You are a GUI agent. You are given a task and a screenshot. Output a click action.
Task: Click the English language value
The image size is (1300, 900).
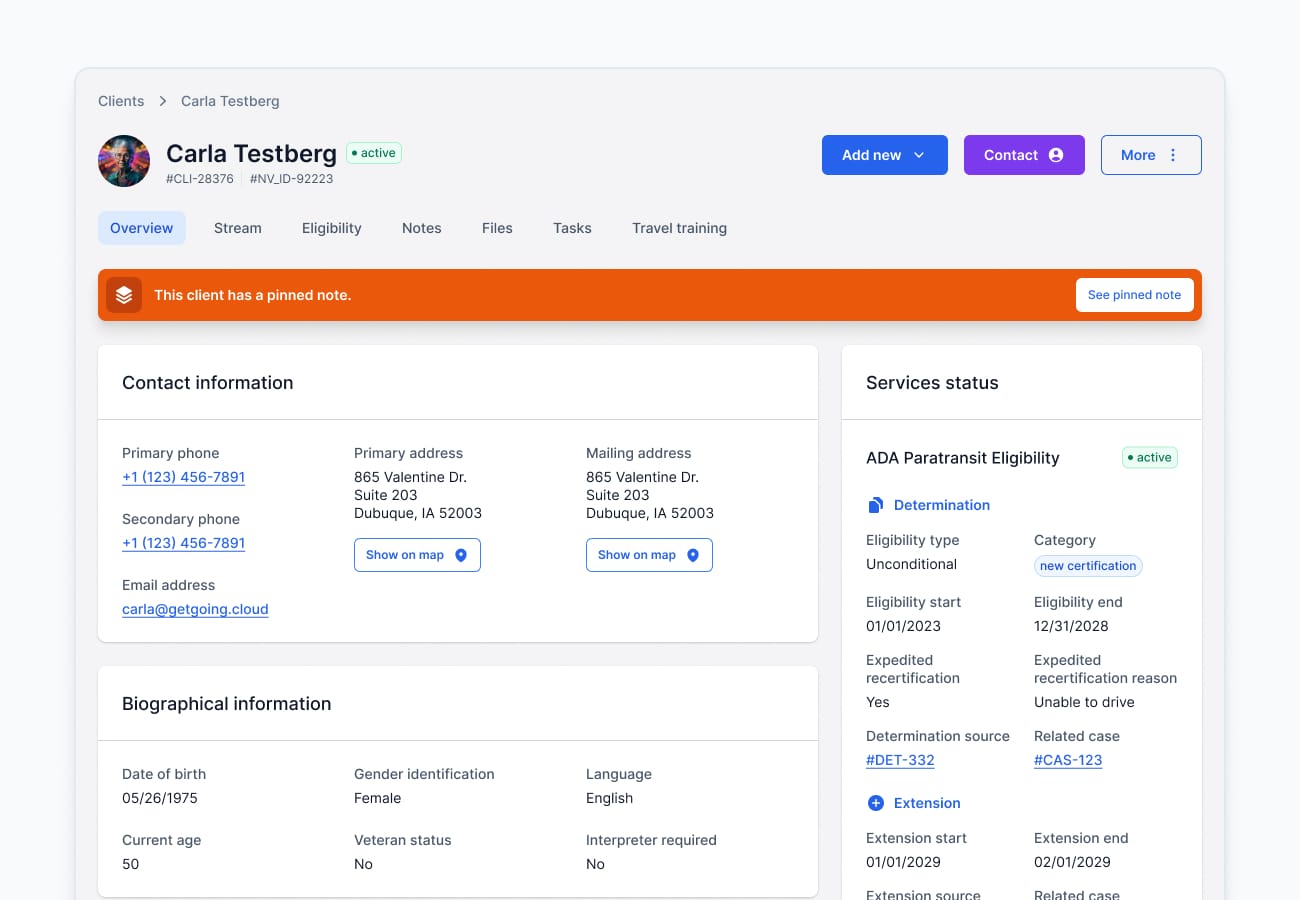pyautogui.click(x=609, y=798)
